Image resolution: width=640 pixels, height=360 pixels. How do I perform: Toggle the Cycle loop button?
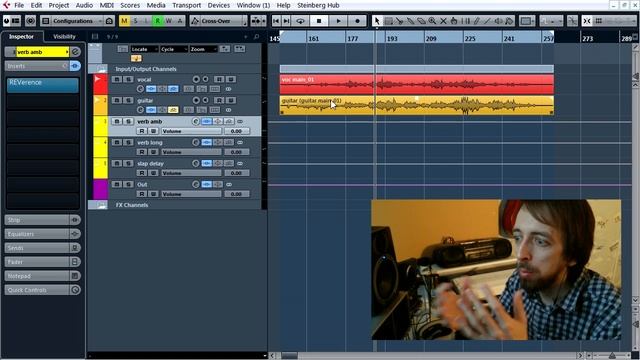pyautogui.click(x=300, y=21)
